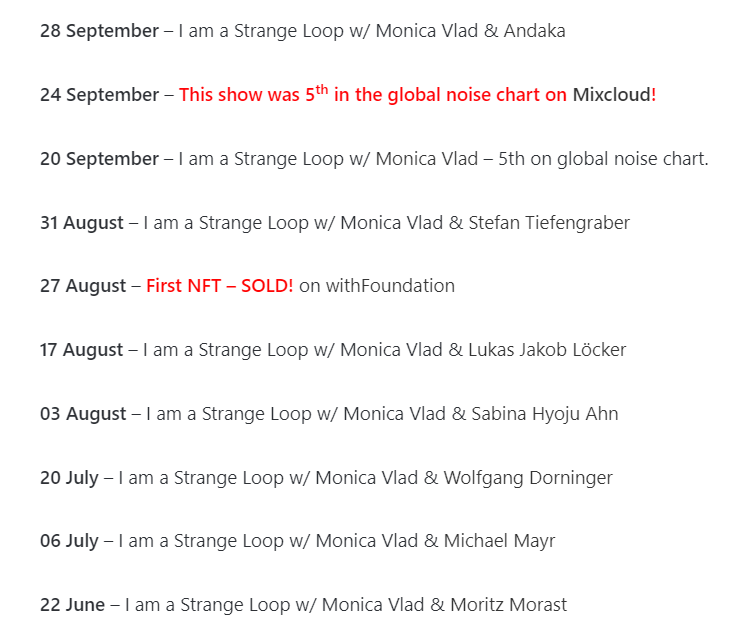Open the Michael Mayr Strange Loop entry
This screenshot has width=740, height=638.
point(336,541)
